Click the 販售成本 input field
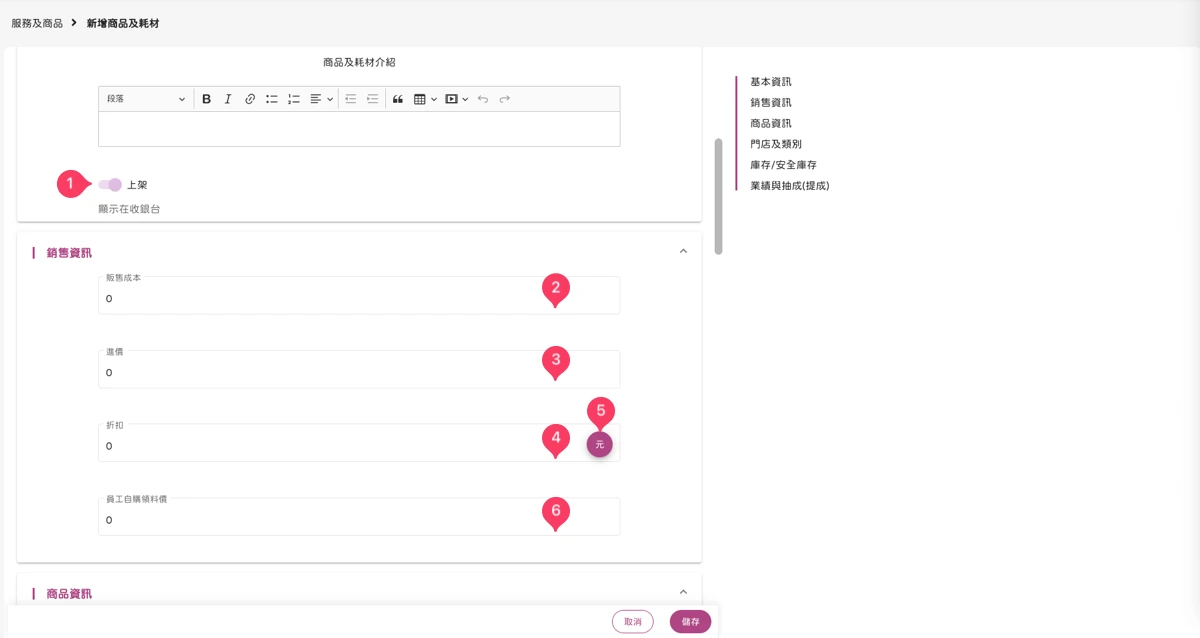The width and height of the screenshot is (1200, 638). (359, 295)
